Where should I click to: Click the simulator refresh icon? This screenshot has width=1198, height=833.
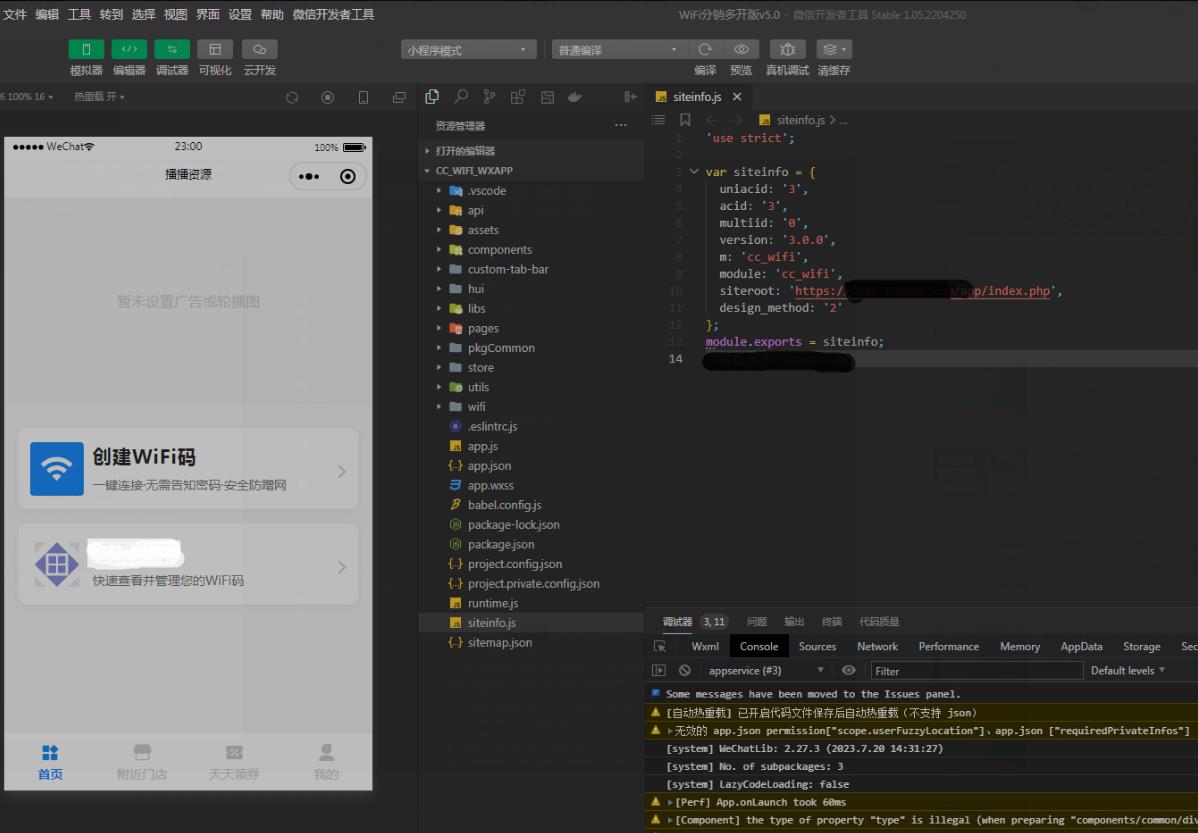click(292, 97)
